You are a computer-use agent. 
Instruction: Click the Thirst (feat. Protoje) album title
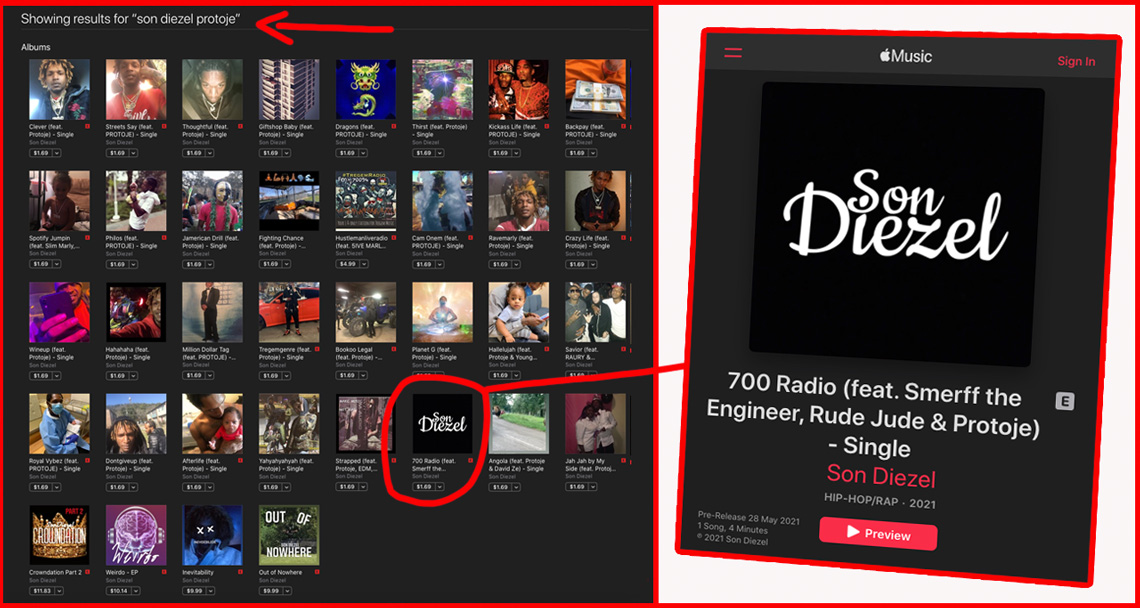(434, 131)
